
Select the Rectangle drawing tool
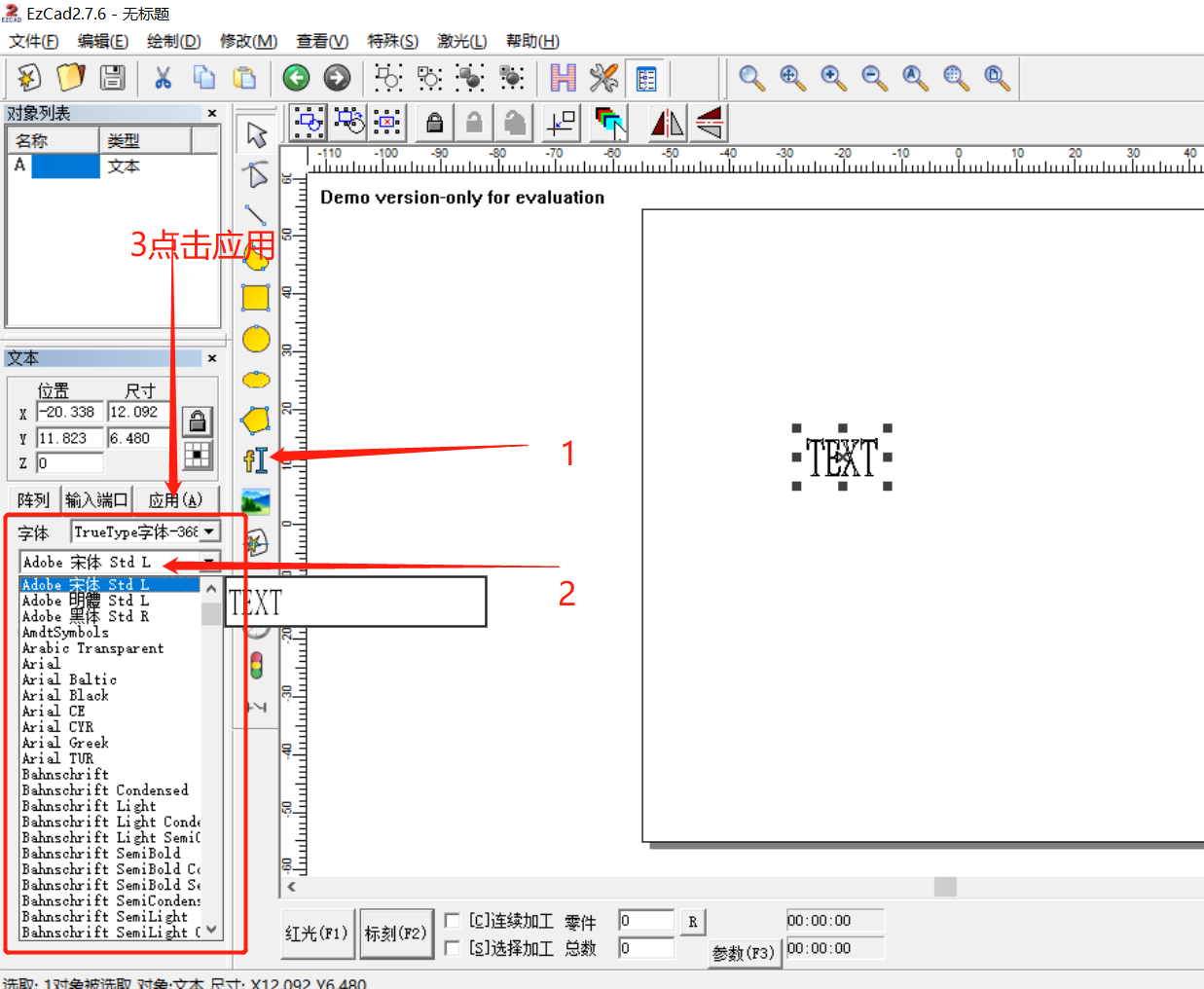[256, 298]
